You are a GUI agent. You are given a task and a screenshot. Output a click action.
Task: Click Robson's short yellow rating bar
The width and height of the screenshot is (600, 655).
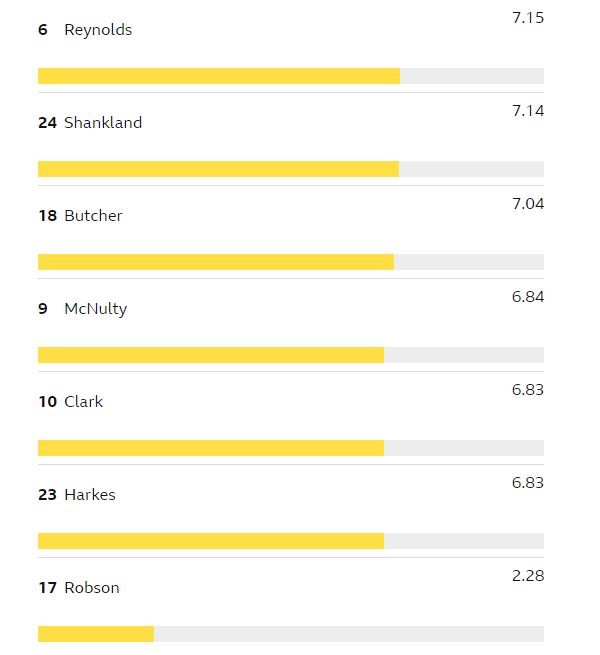pyautogui.click(x=96, y=634)
